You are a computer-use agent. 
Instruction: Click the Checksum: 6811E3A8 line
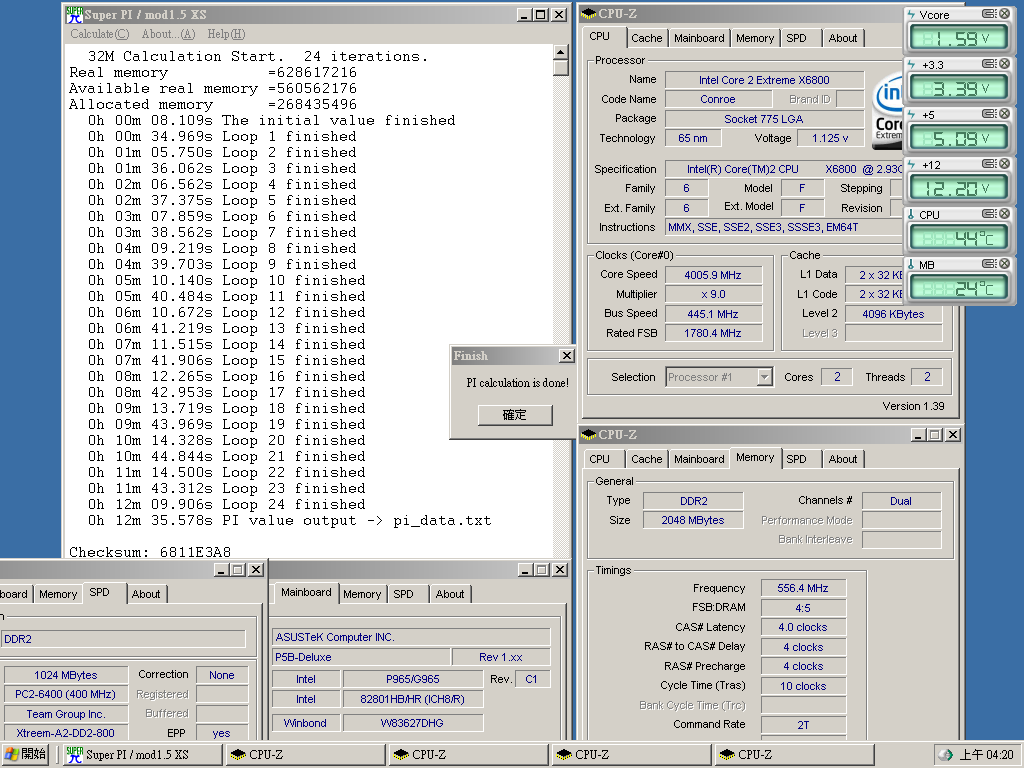click(150, 552)
